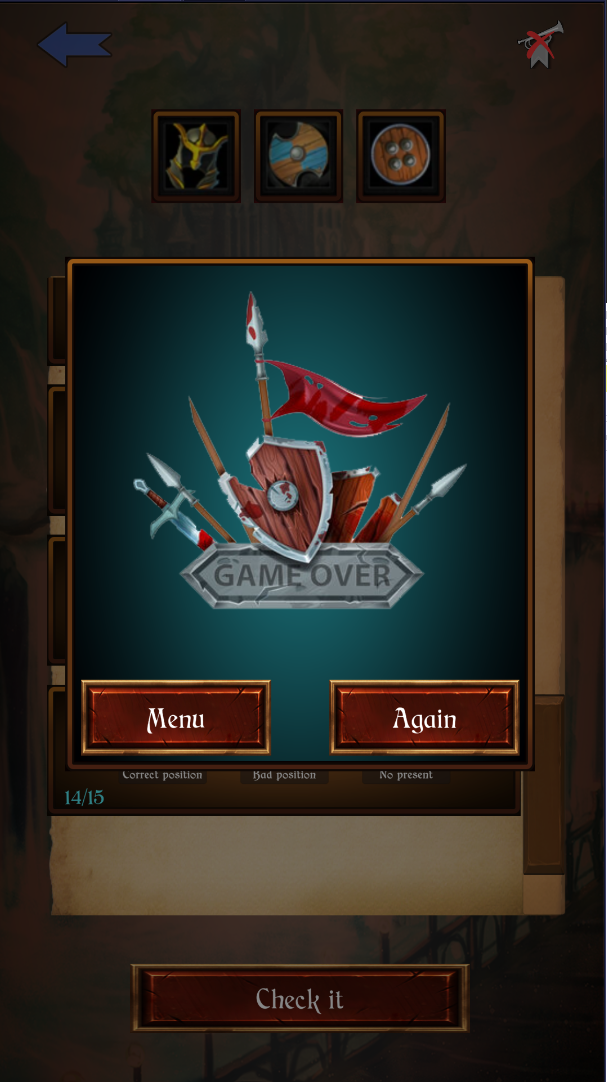607x1082 pixels.
Task: Click the 14/15 attempts counter
Action: click(x=84, y=798)
